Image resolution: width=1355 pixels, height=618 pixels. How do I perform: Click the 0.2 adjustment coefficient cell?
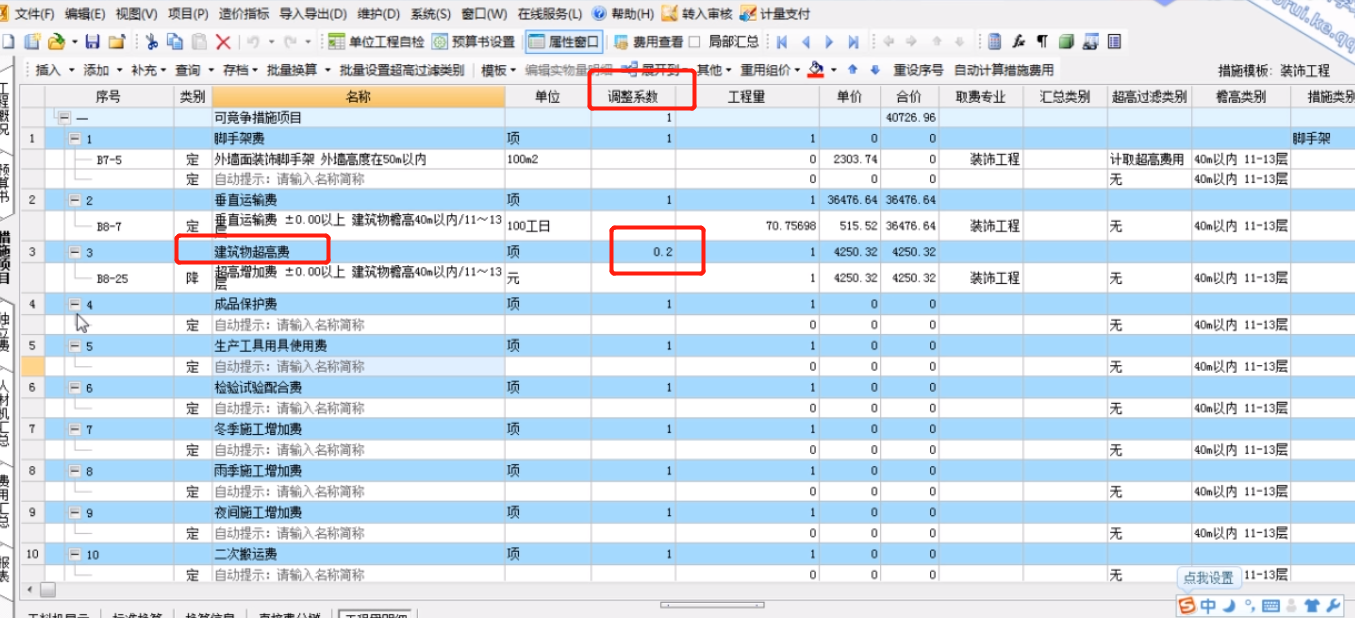(660, 253)
